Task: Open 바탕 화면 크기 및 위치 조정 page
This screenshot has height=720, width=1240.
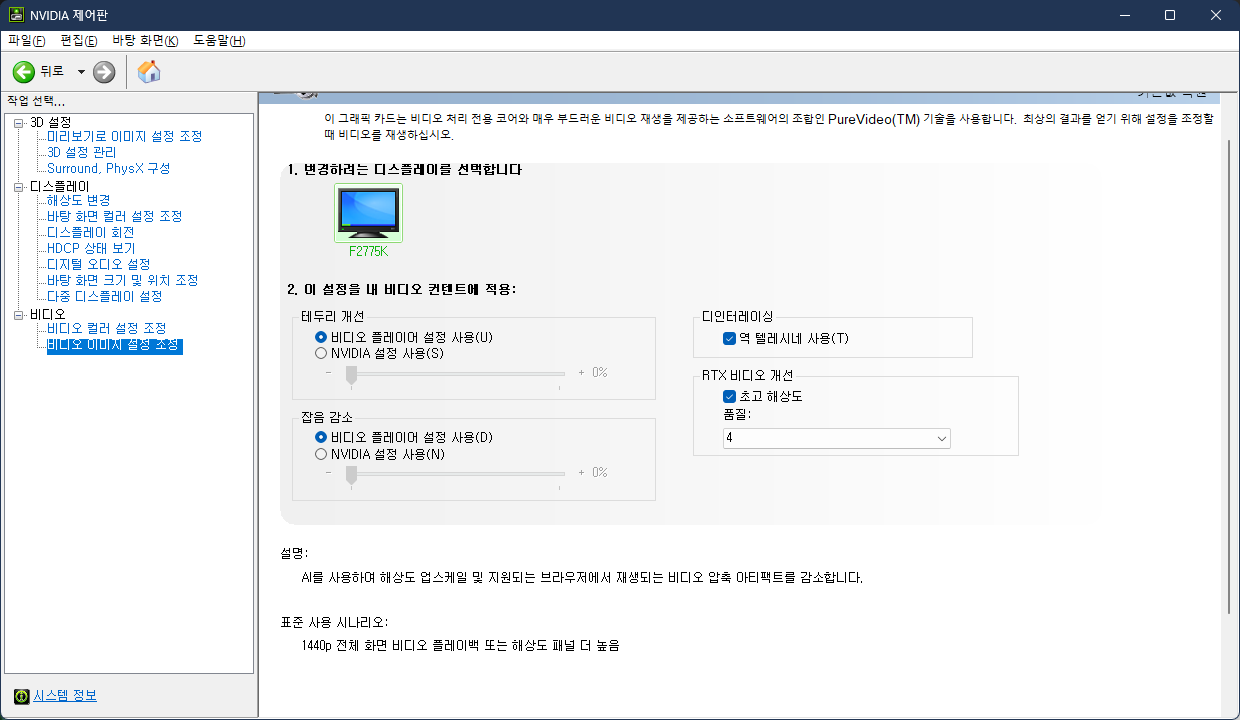Action: pos(123,280)
